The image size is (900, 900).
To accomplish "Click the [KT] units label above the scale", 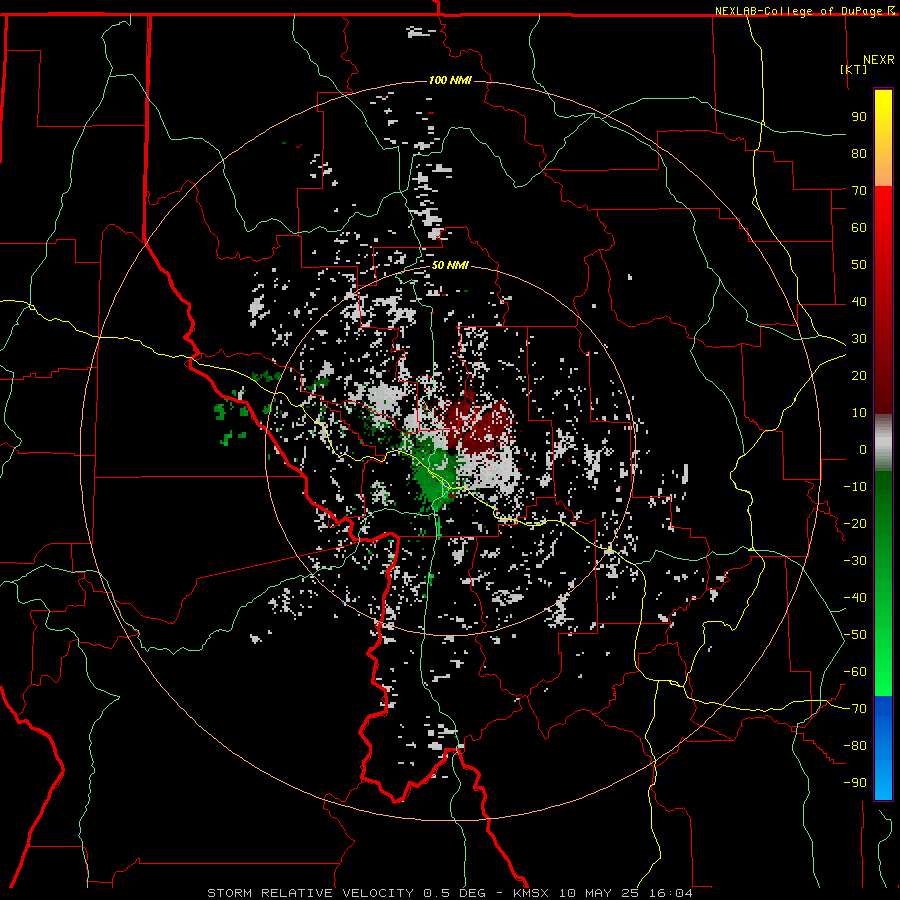I will point(854,69).
